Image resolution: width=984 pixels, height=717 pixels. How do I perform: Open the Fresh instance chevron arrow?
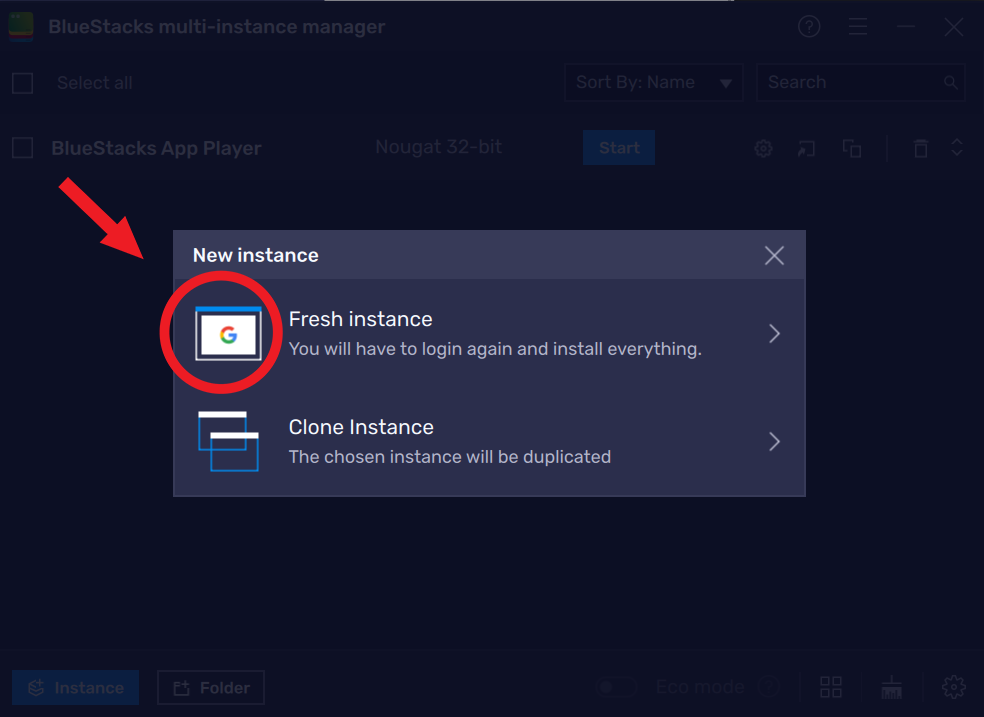[774, 334]
